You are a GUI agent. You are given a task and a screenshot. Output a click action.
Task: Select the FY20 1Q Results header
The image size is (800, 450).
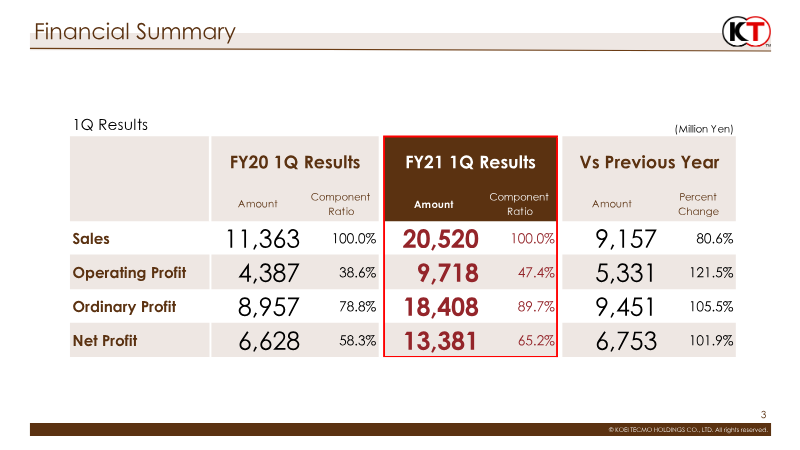[x=295, y=162]
